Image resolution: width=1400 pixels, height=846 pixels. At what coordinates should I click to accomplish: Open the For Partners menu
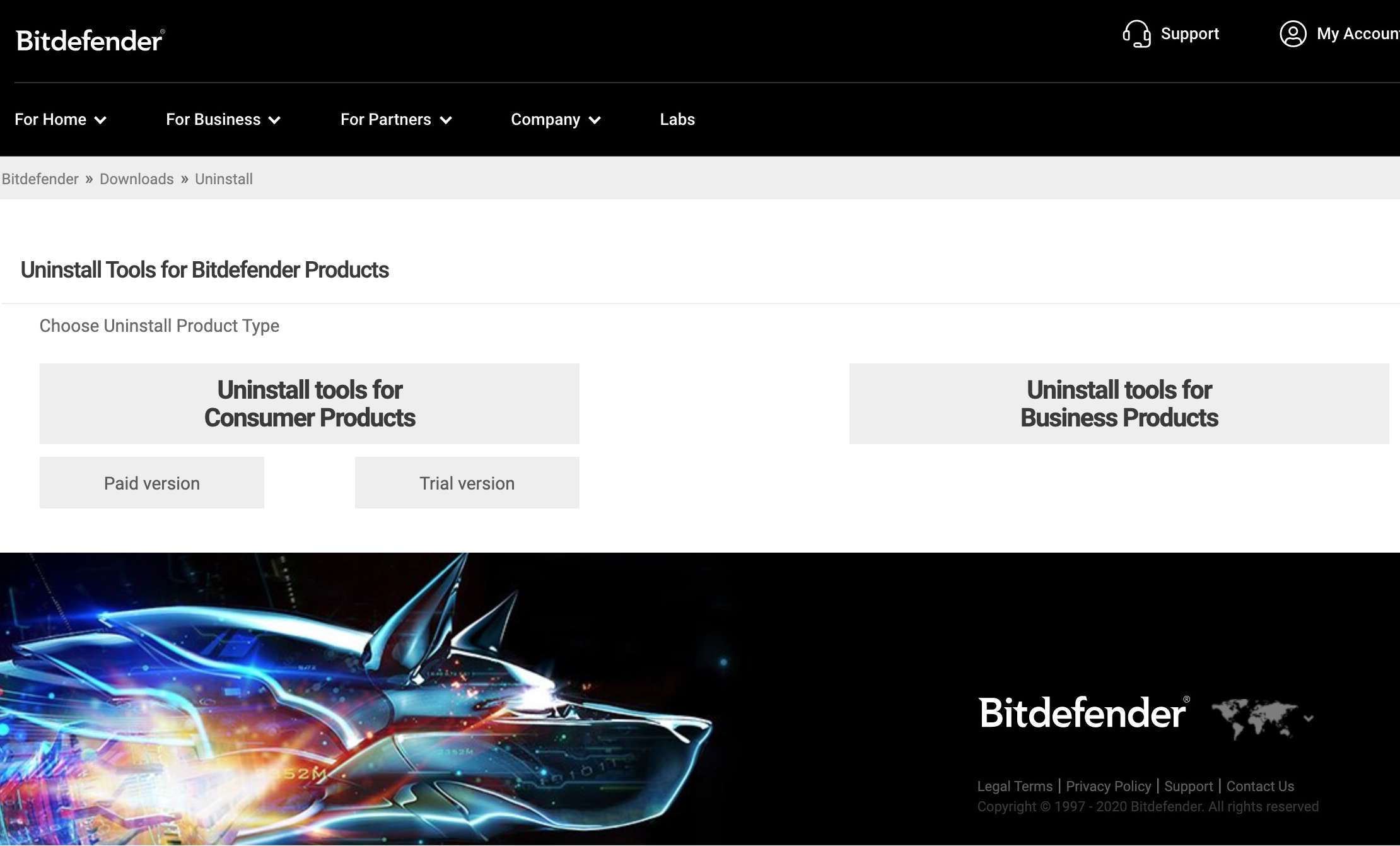point(396,120)
